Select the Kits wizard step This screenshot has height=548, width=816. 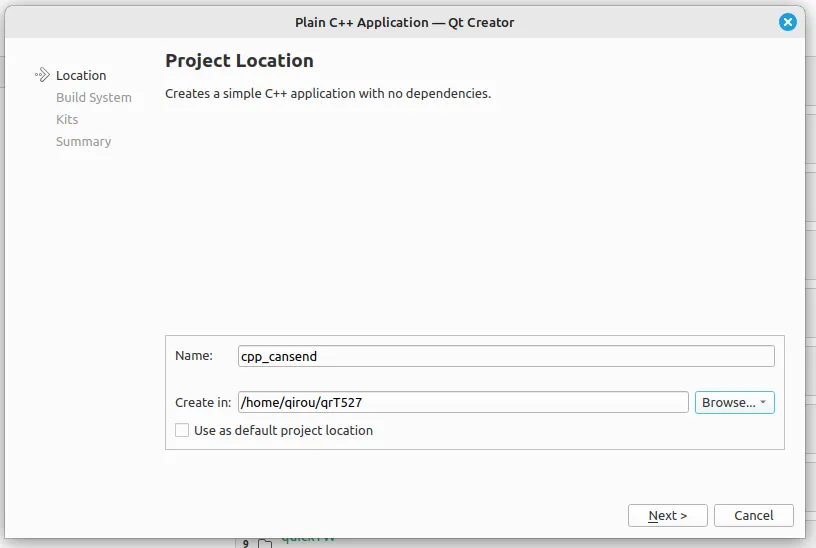tap(67, 120)
